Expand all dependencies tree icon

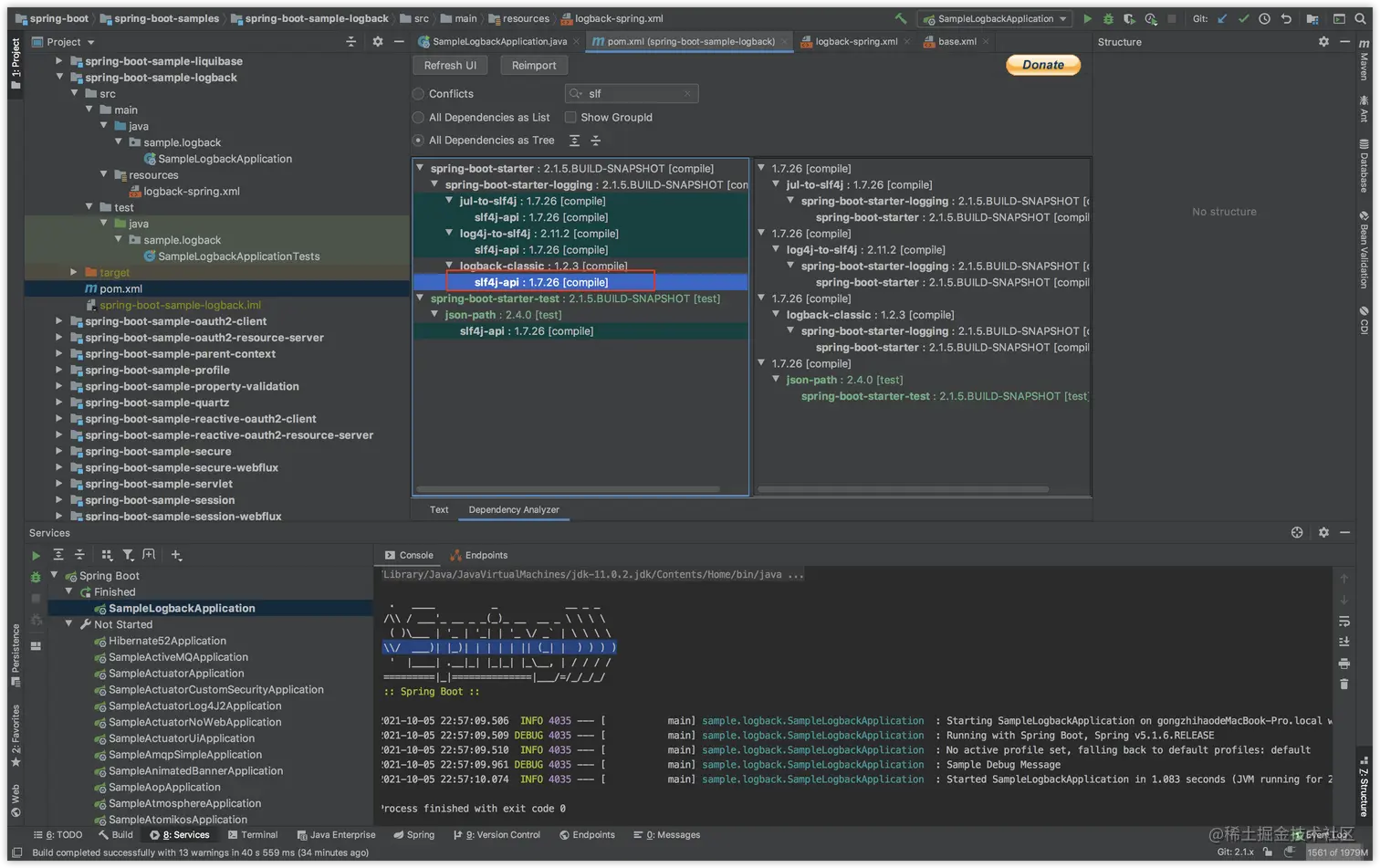pos(574,141)
